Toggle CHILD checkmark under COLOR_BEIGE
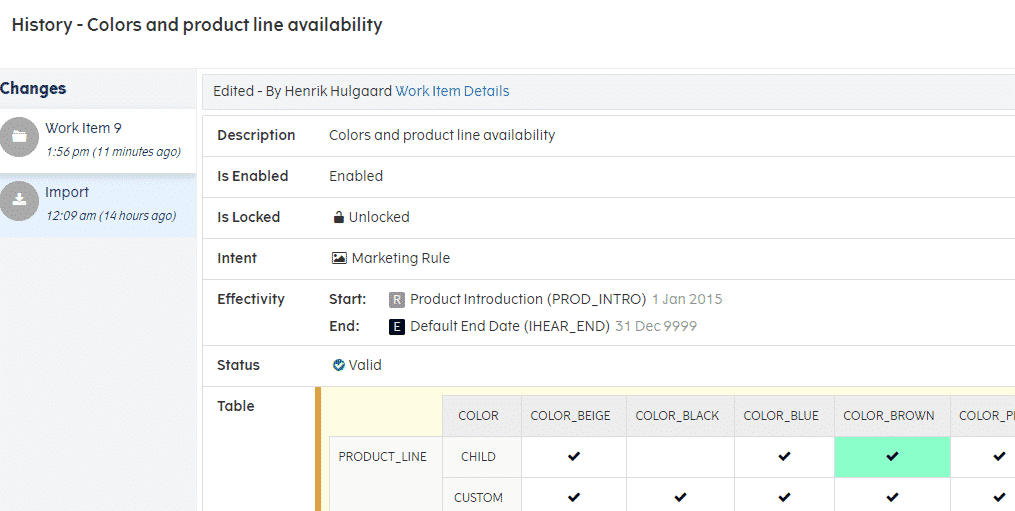The image size is (1015, 511). click(573, 457)
